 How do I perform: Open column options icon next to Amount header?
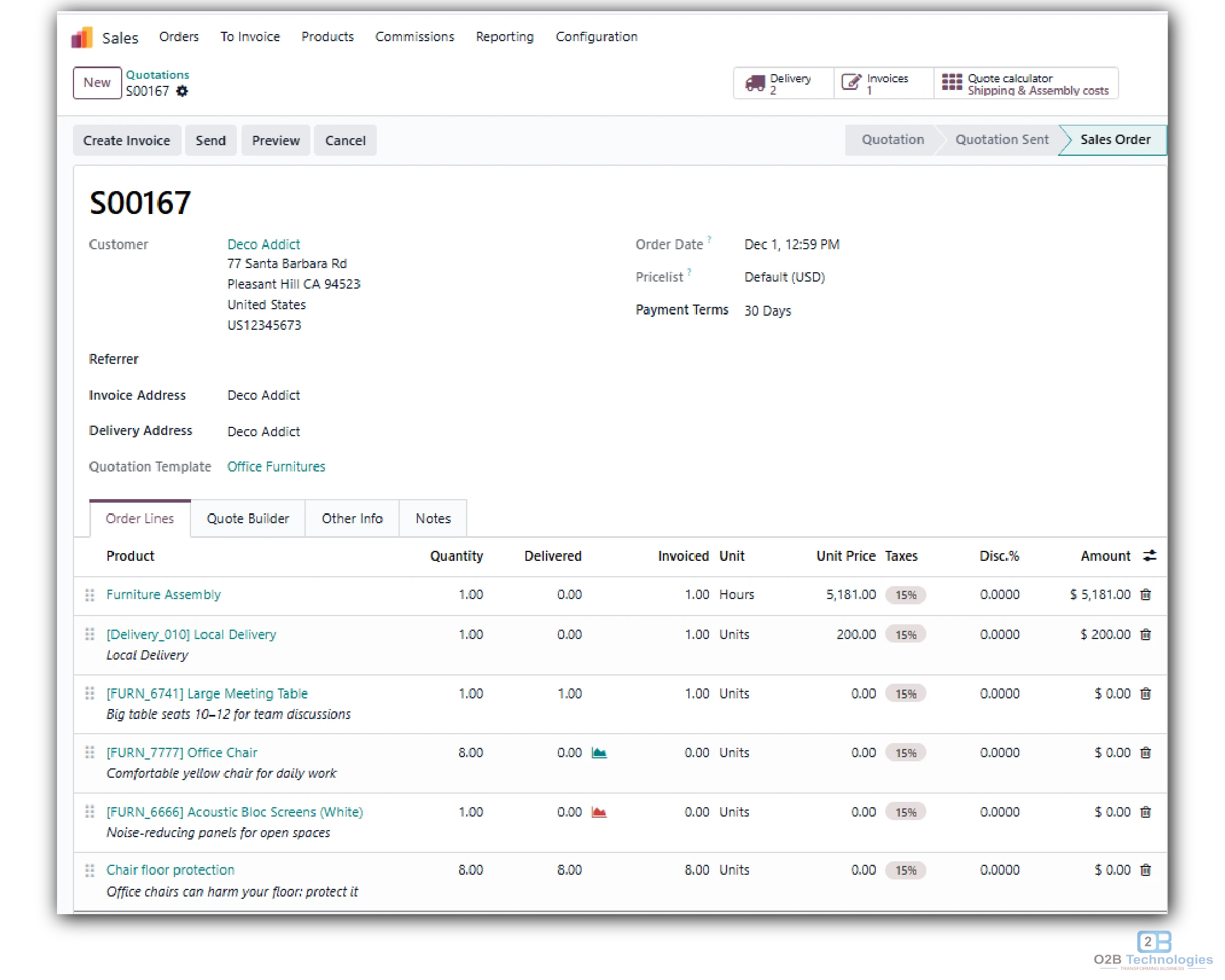1150,555
